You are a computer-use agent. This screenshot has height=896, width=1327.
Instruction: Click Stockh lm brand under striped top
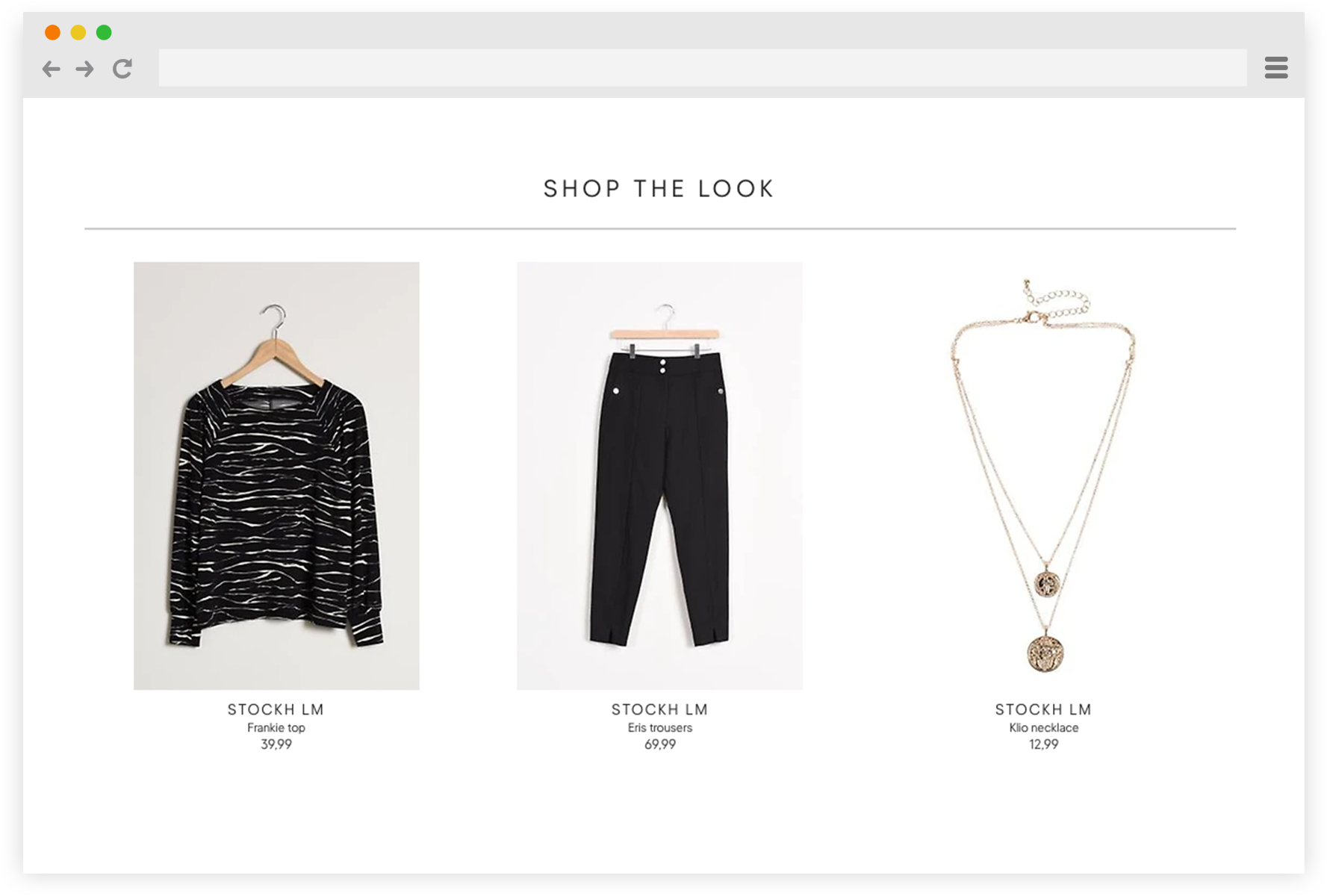click(276, 709)
